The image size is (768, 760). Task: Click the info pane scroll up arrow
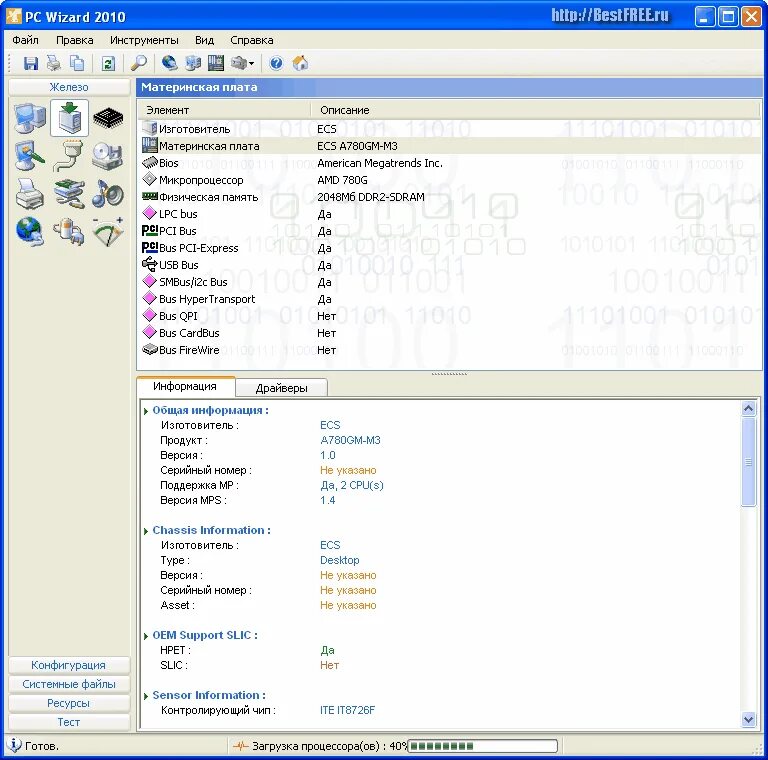(748, 408)
